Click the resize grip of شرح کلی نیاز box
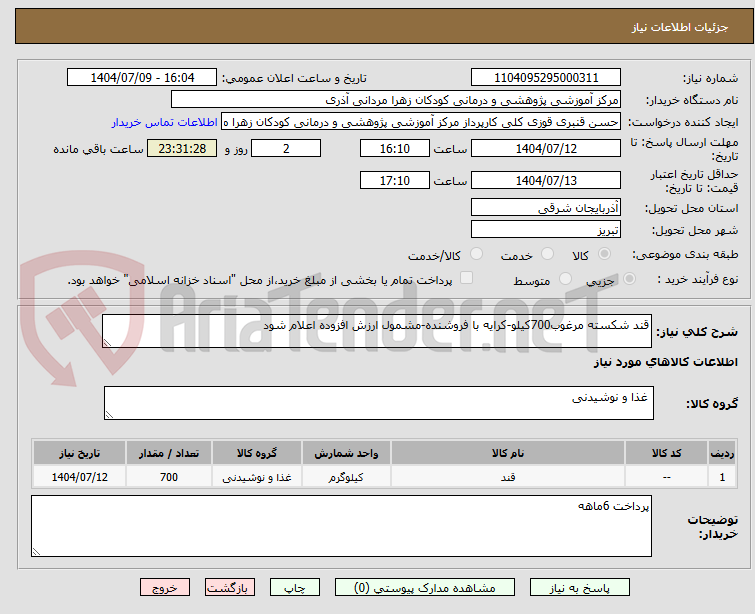 (x=107, y=342)
